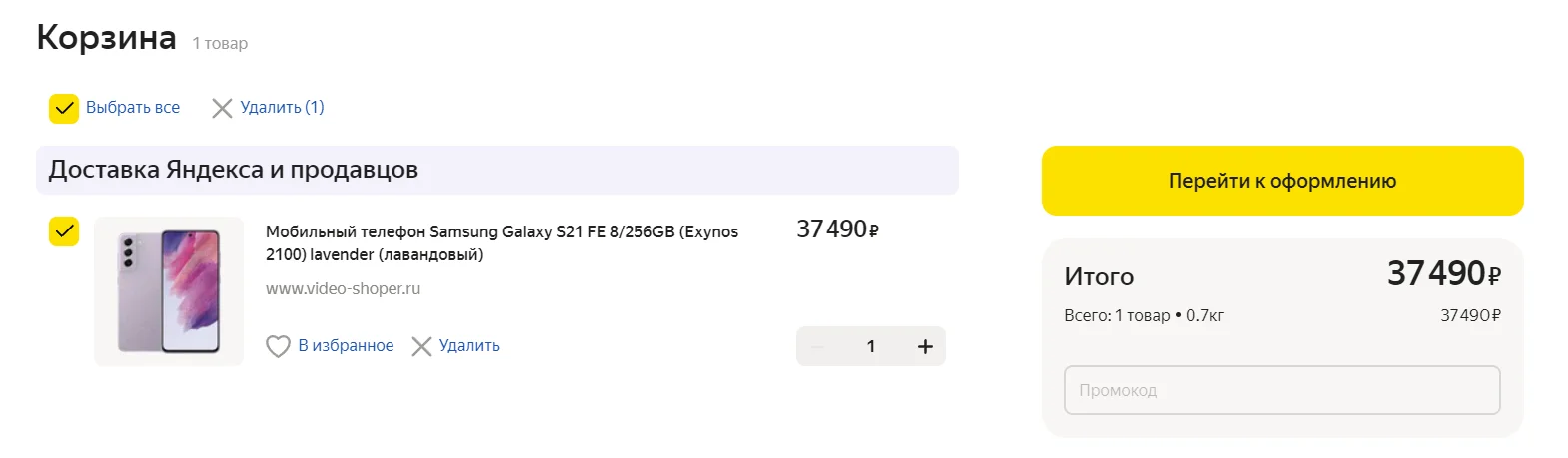Focus the "Промокод" input field
Image resolution: width=1568 pixels, height=458 pixels.
[1282, 390]
